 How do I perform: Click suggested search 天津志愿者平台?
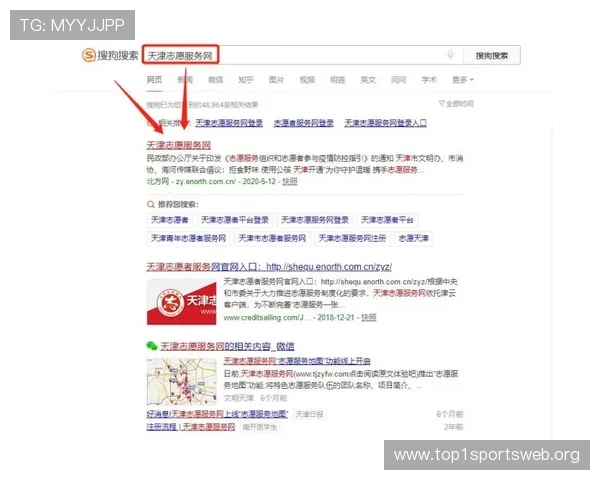tap(387, 220)
